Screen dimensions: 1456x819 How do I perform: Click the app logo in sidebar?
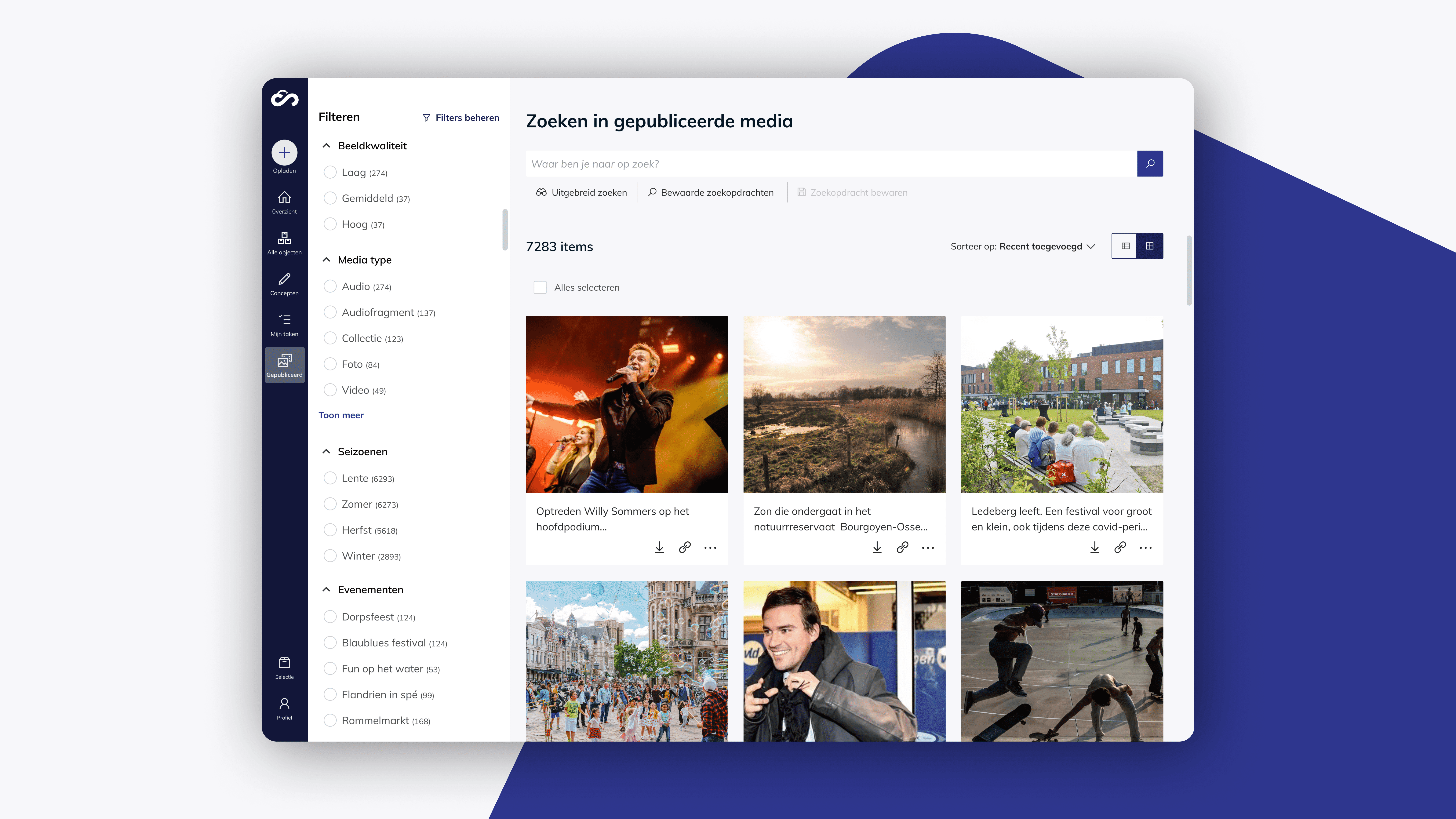point(284,98)
